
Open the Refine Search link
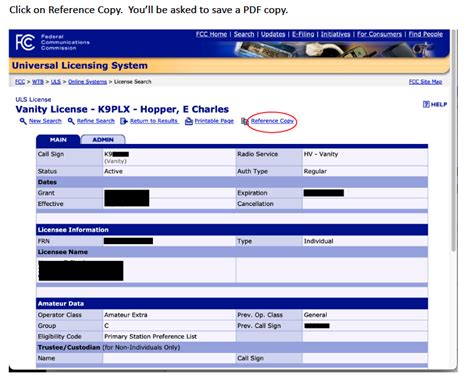pyautogui.click(x=96, y=121)
